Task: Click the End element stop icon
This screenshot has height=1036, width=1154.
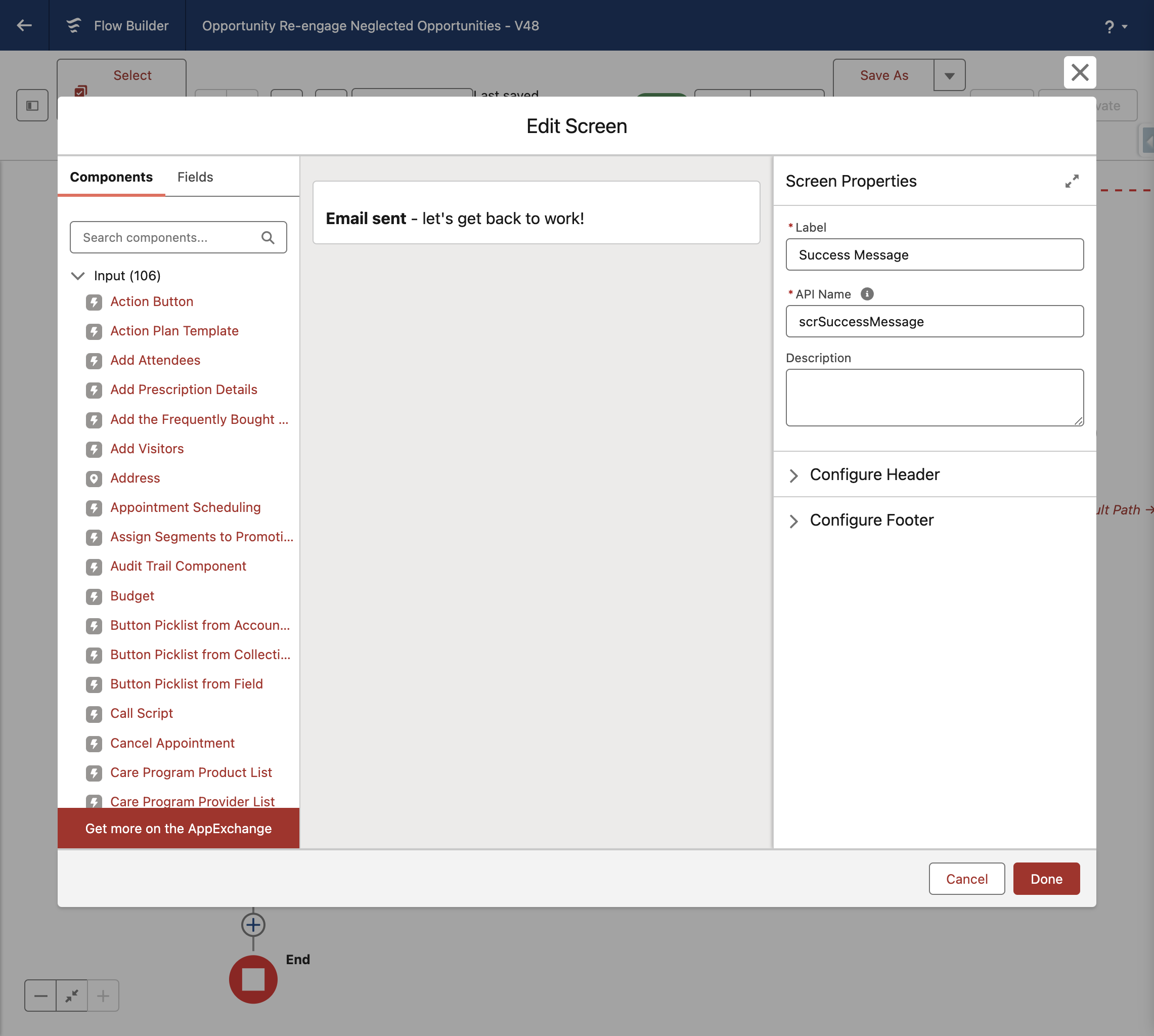Action: (253, 980)
